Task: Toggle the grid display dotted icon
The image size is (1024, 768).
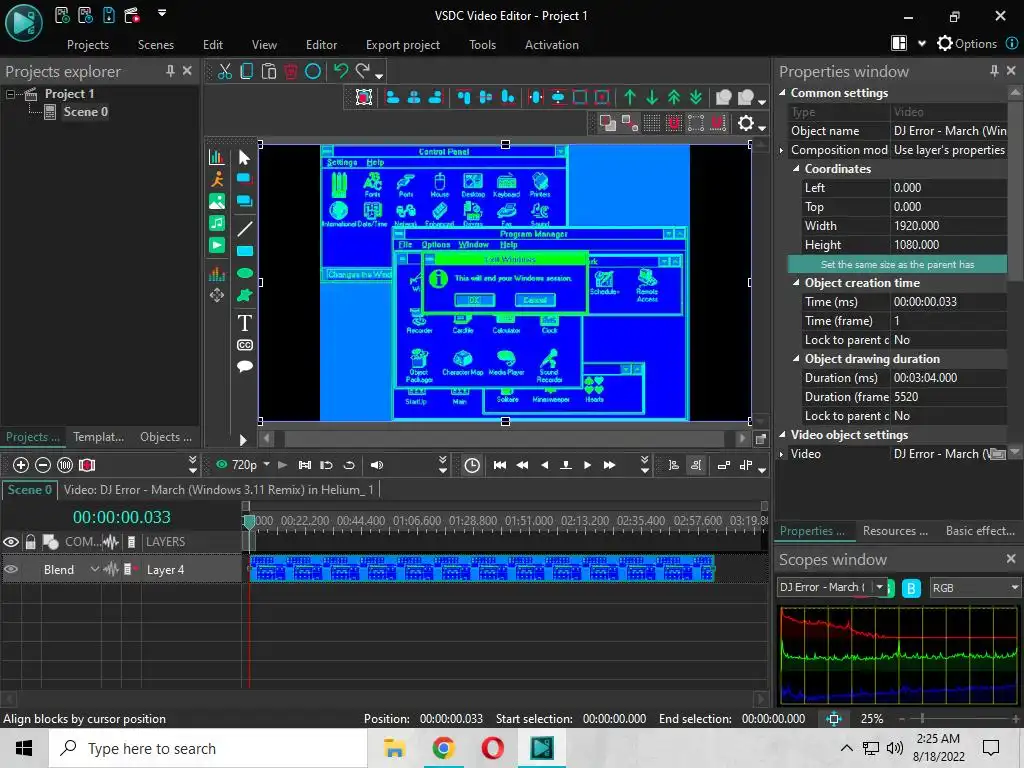Action: point(651,123)
